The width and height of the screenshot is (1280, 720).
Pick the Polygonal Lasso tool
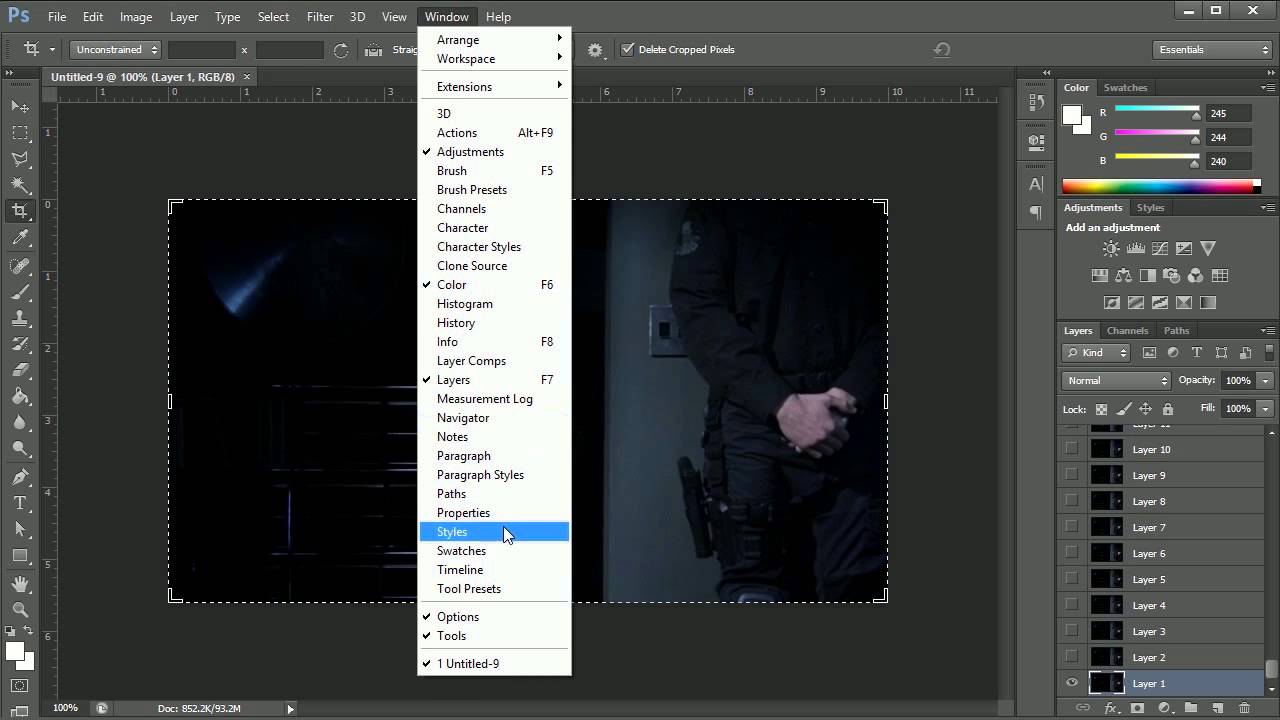click(20, 158)
